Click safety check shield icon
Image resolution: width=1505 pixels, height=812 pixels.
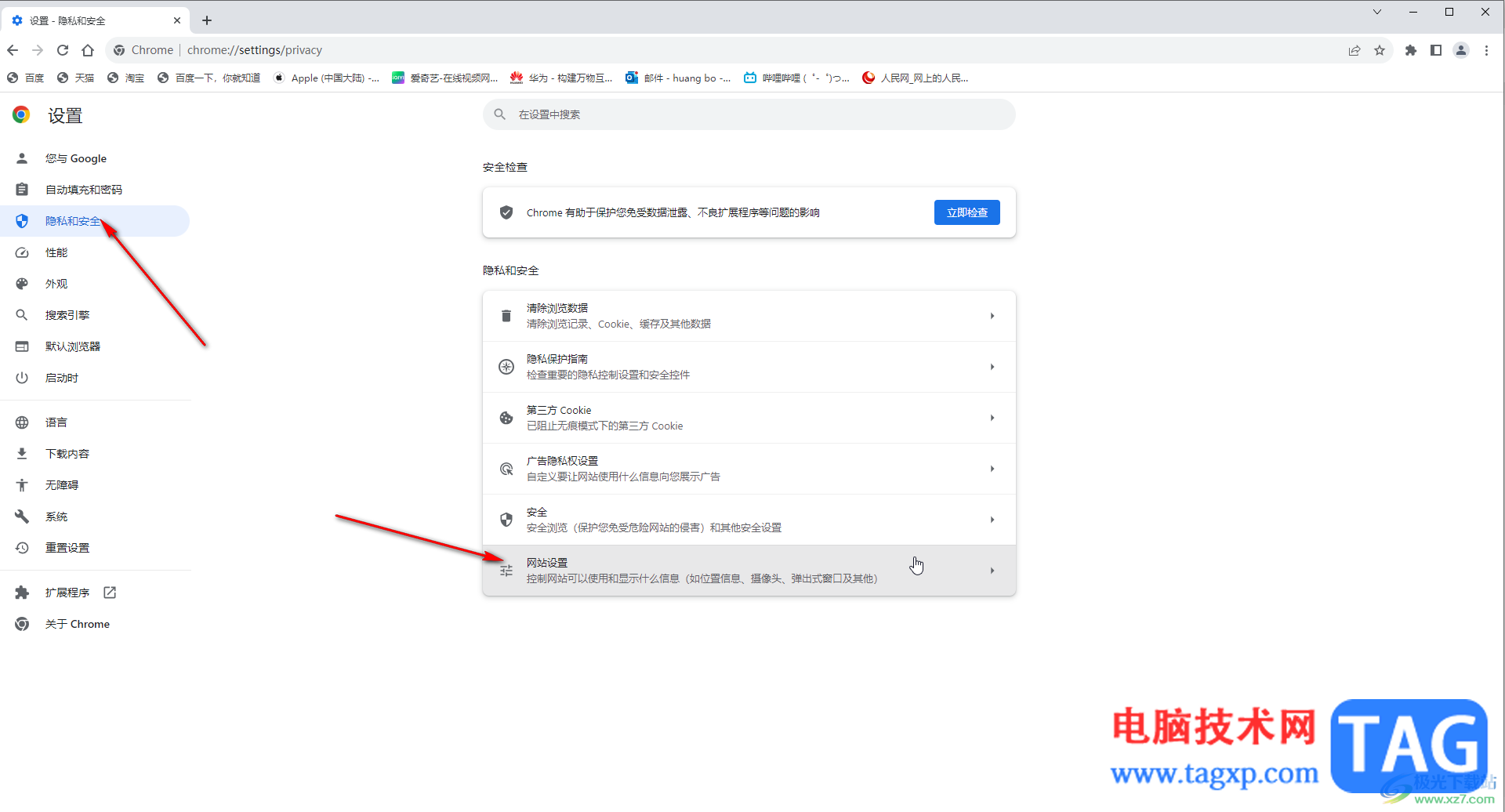coord(506,212)
